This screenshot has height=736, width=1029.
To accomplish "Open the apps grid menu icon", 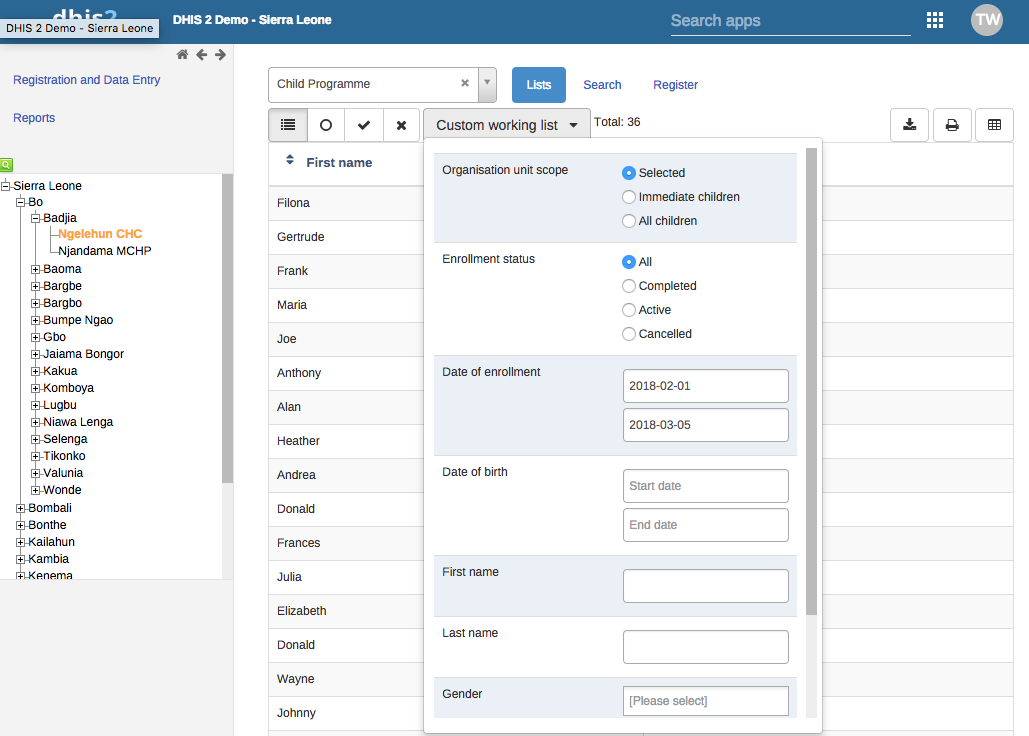I will click(935, 20).
